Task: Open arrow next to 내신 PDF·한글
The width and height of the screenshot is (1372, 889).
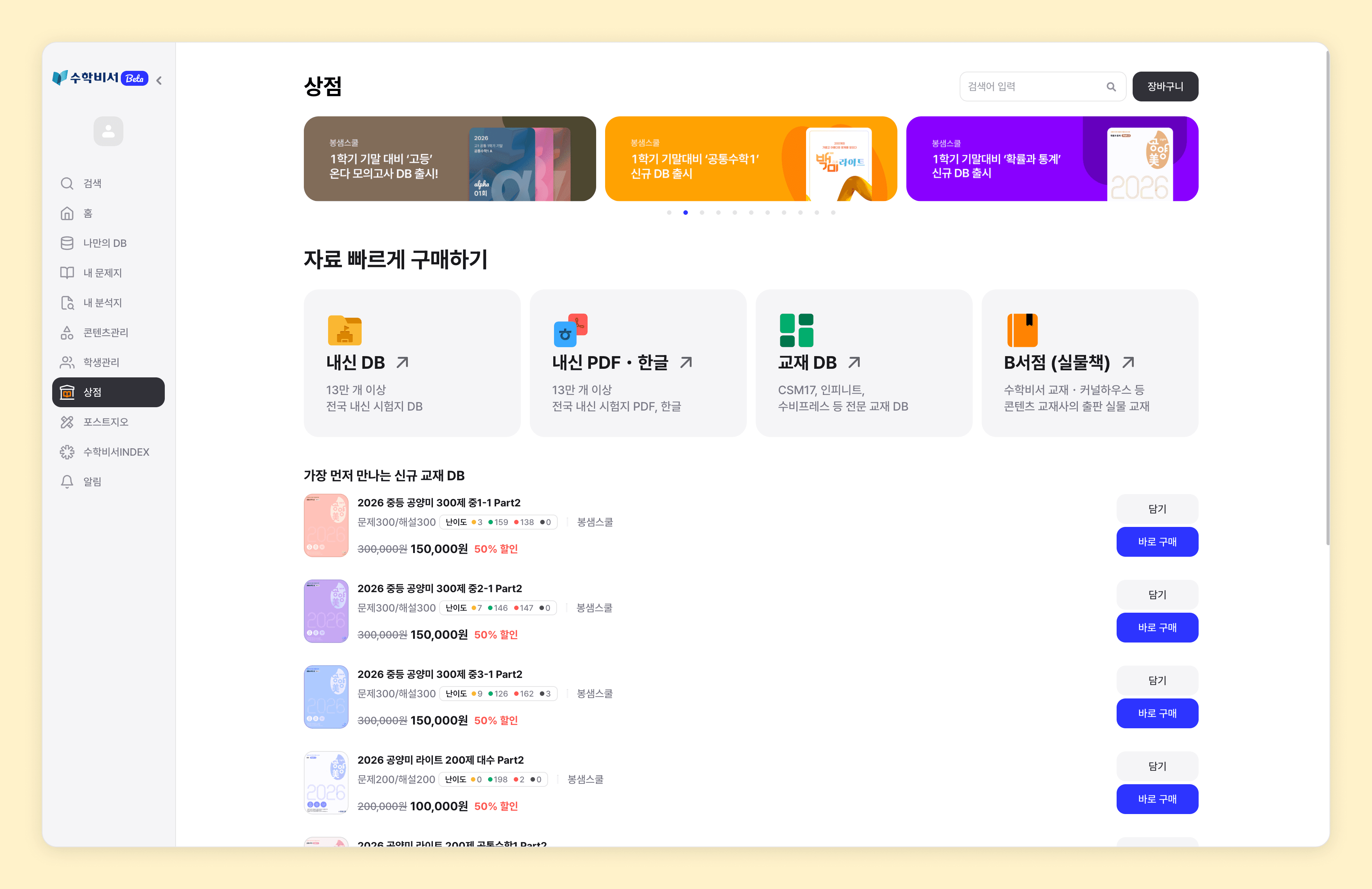Action: [686, 362]
